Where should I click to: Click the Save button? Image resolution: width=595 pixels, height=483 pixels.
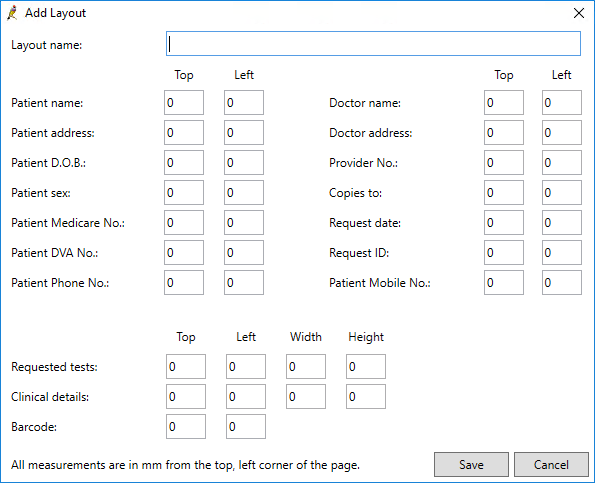click(x=471, y=464)
